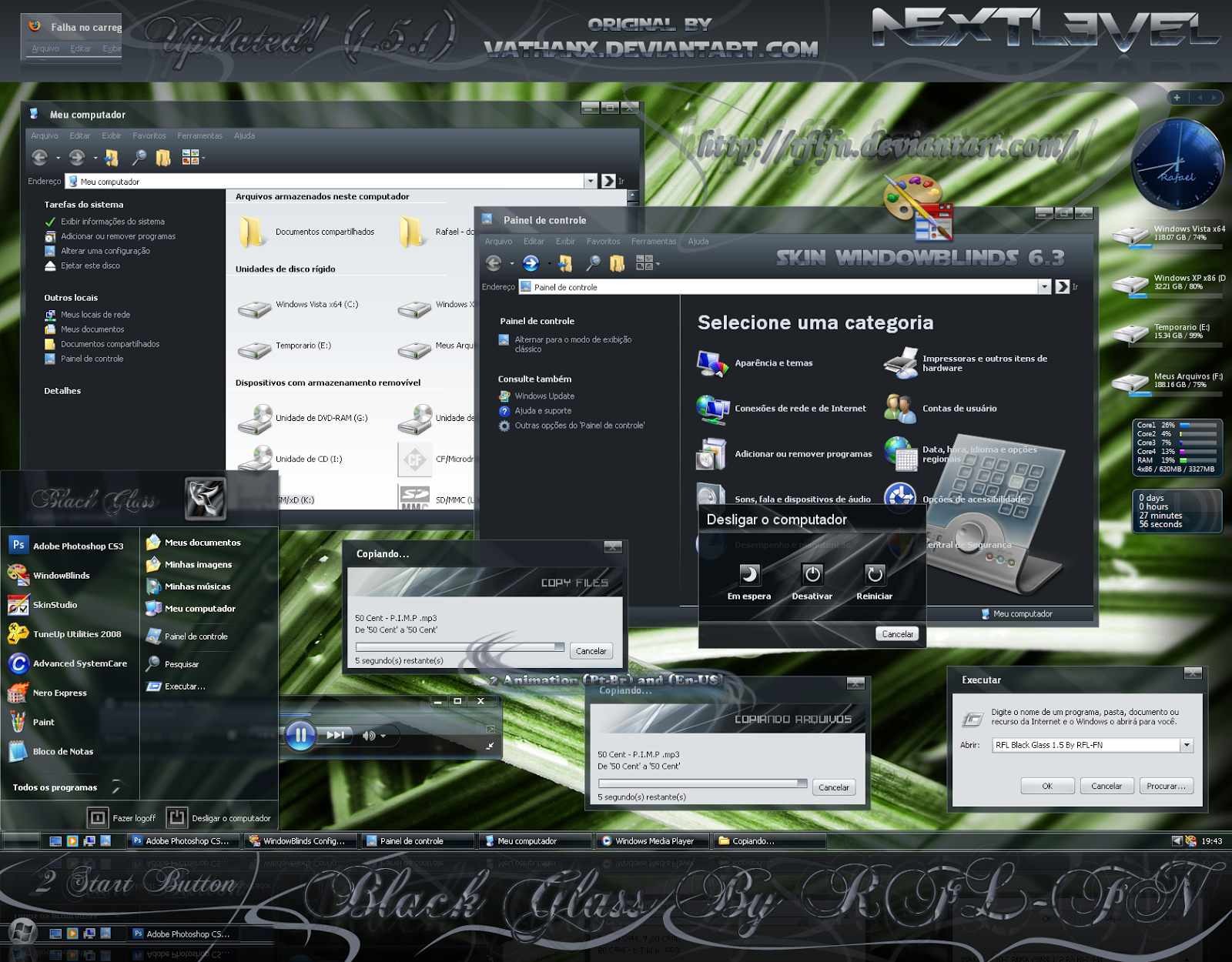Open Adicionar ou remover programas category

(x=785, y=454)
